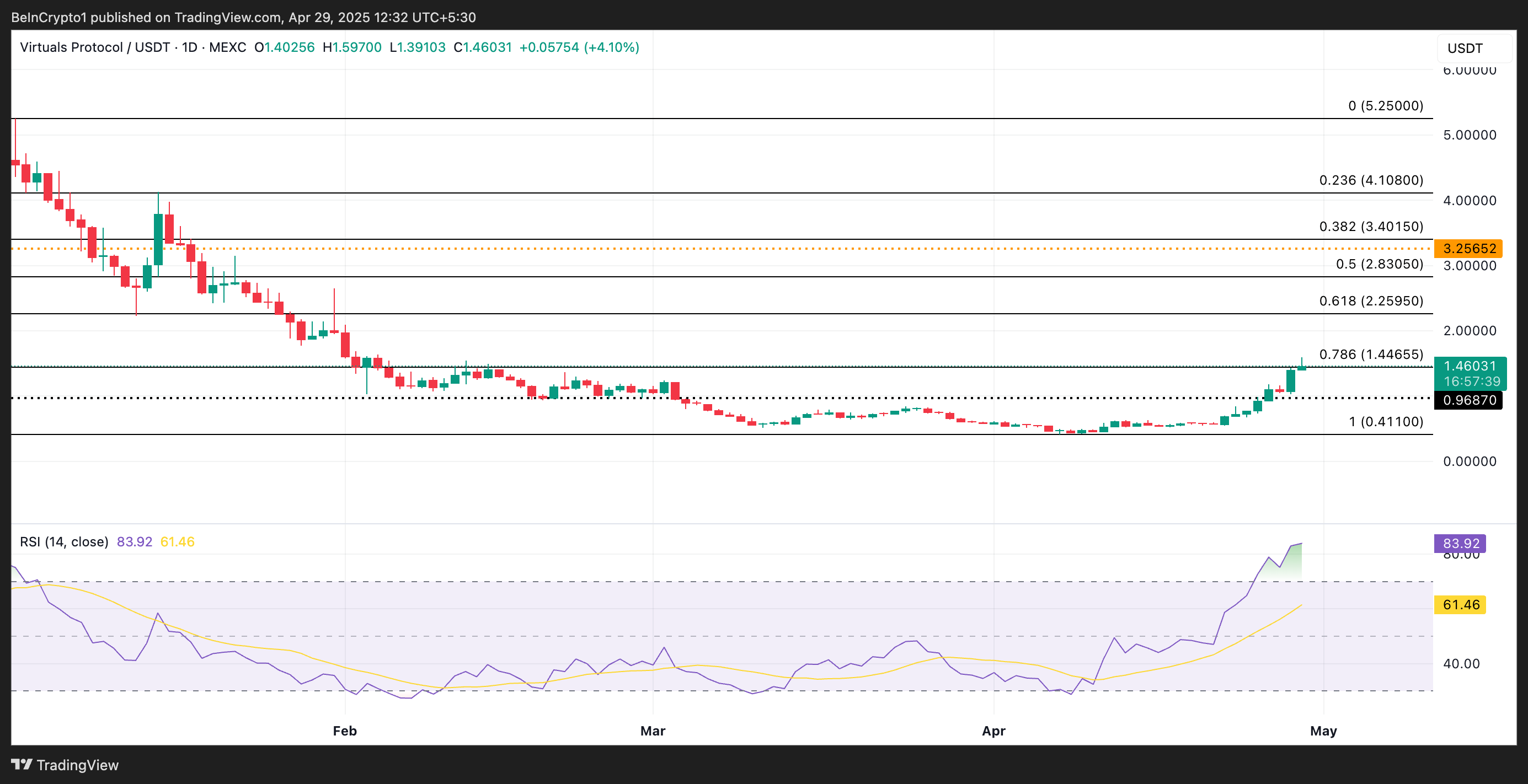Click the 0 (5.25000) Fibonacci top label
The height and width of the screenshot is (784, 1528).
(1385, 105)
